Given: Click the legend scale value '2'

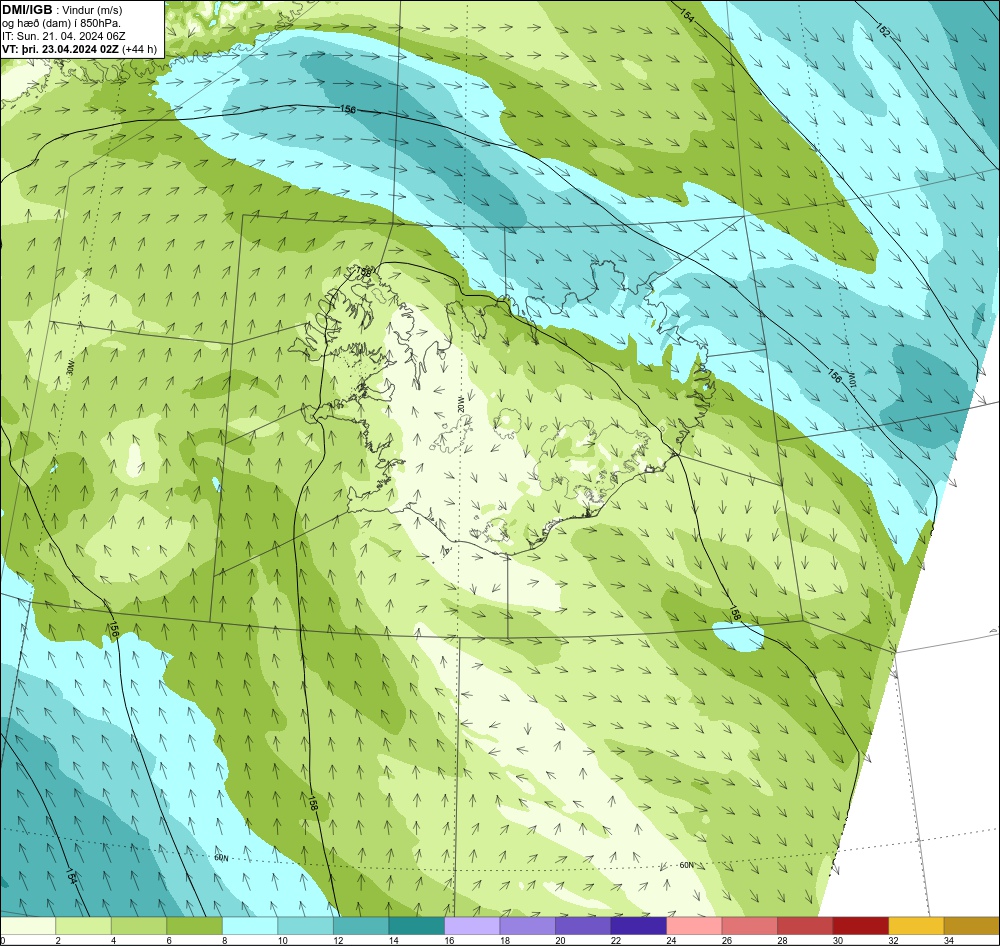Looking at the screenshot, I should pos(58,940).
